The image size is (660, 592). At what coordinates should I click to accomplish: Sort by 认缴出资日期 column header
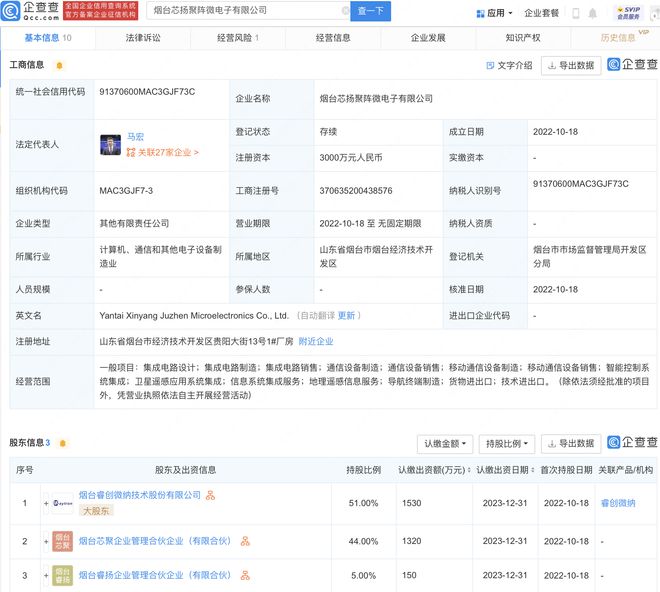(506, 470)
